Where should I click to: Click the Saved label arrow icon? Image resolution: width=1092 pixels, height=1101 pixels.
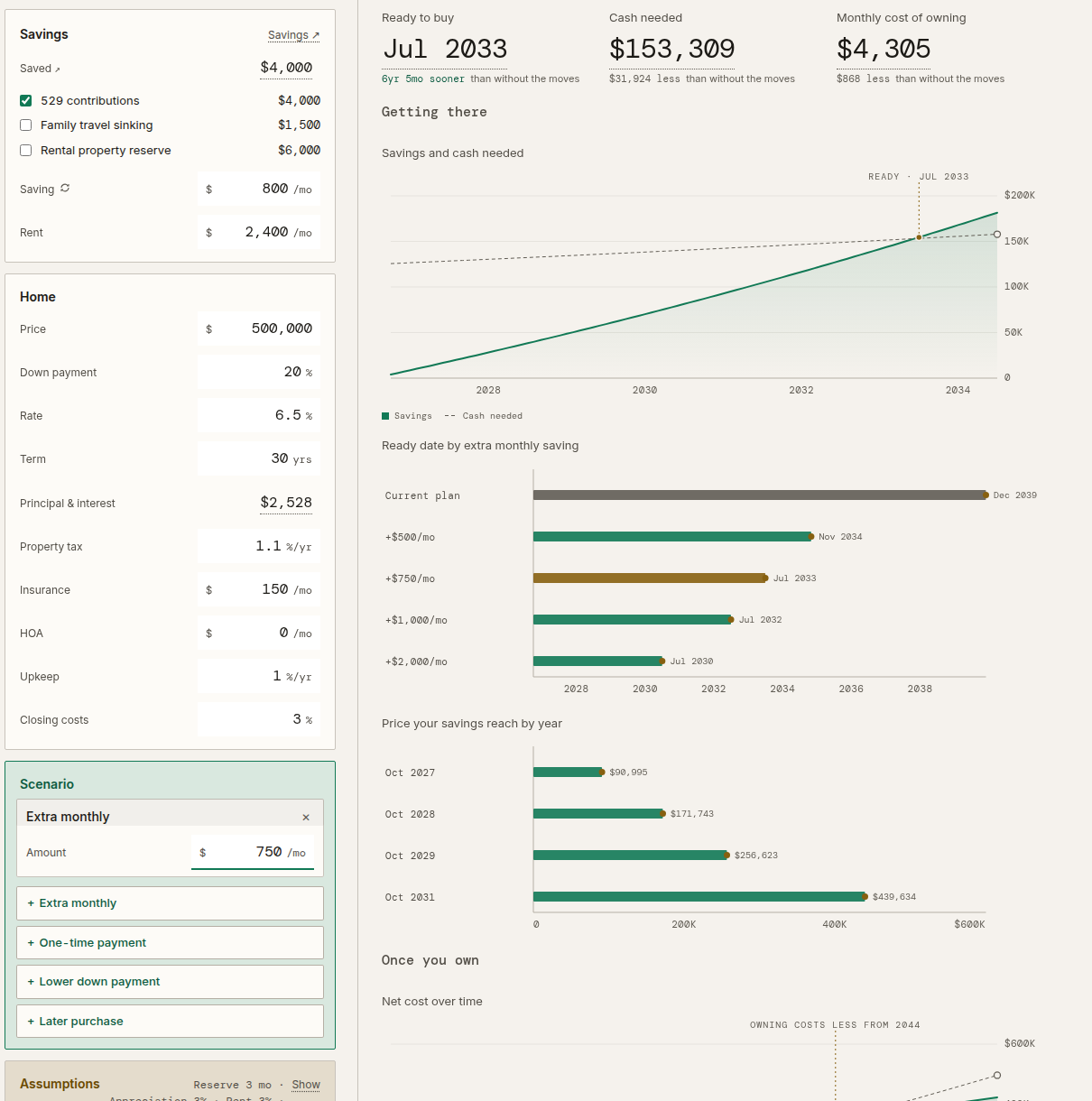click(x=57, y=69)
